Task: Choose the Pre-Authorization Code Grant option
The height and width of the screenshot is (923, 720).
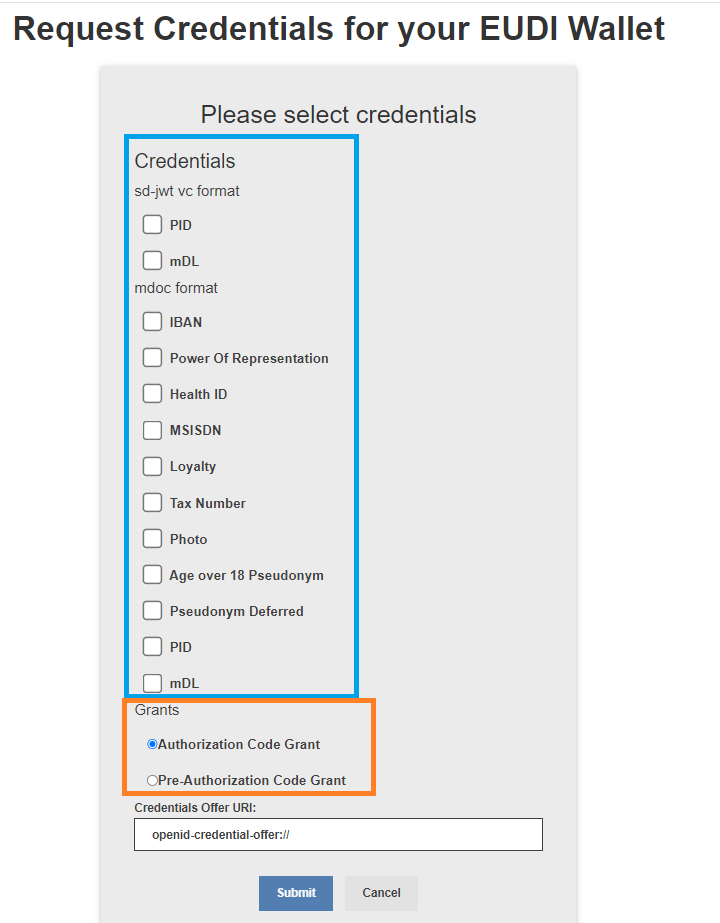Action: pyautogui.click(x=152, y=780)
